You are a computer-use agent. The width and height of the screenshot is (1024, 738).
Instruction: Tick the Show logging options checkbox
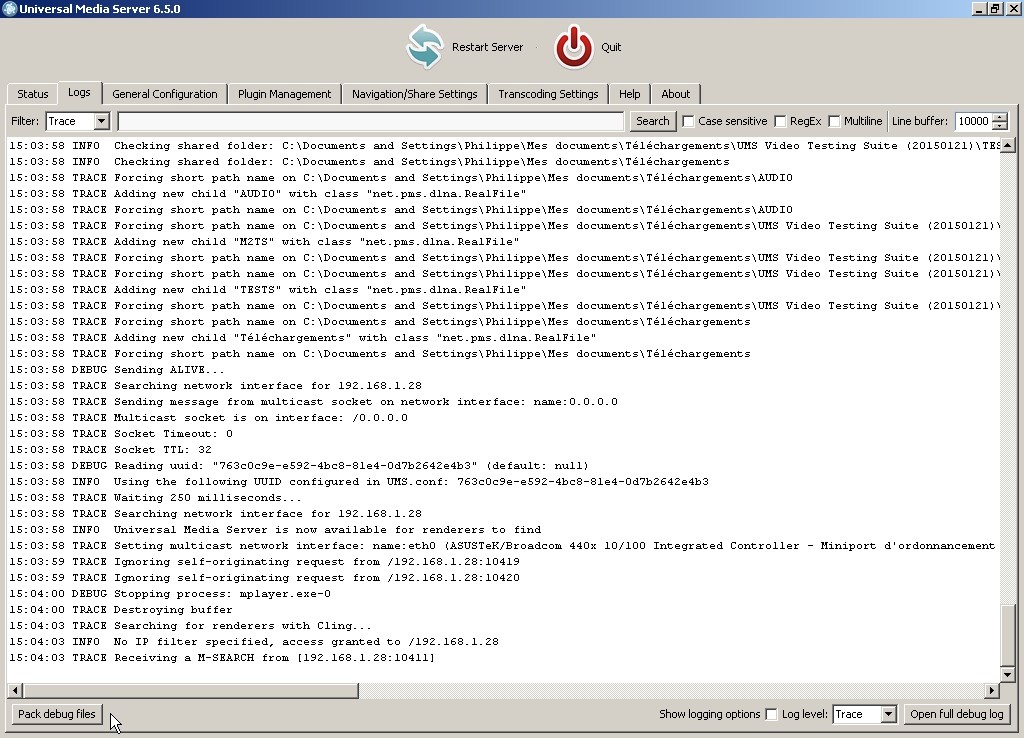(771, 714)
